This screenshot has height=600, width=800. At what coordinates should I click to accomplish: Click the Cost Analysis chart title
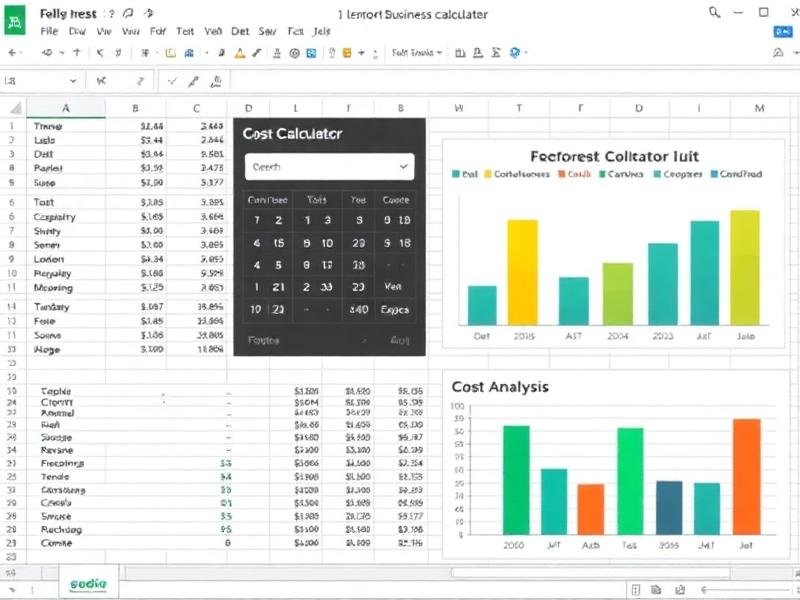pyautogui.click(x=500, y=387)
